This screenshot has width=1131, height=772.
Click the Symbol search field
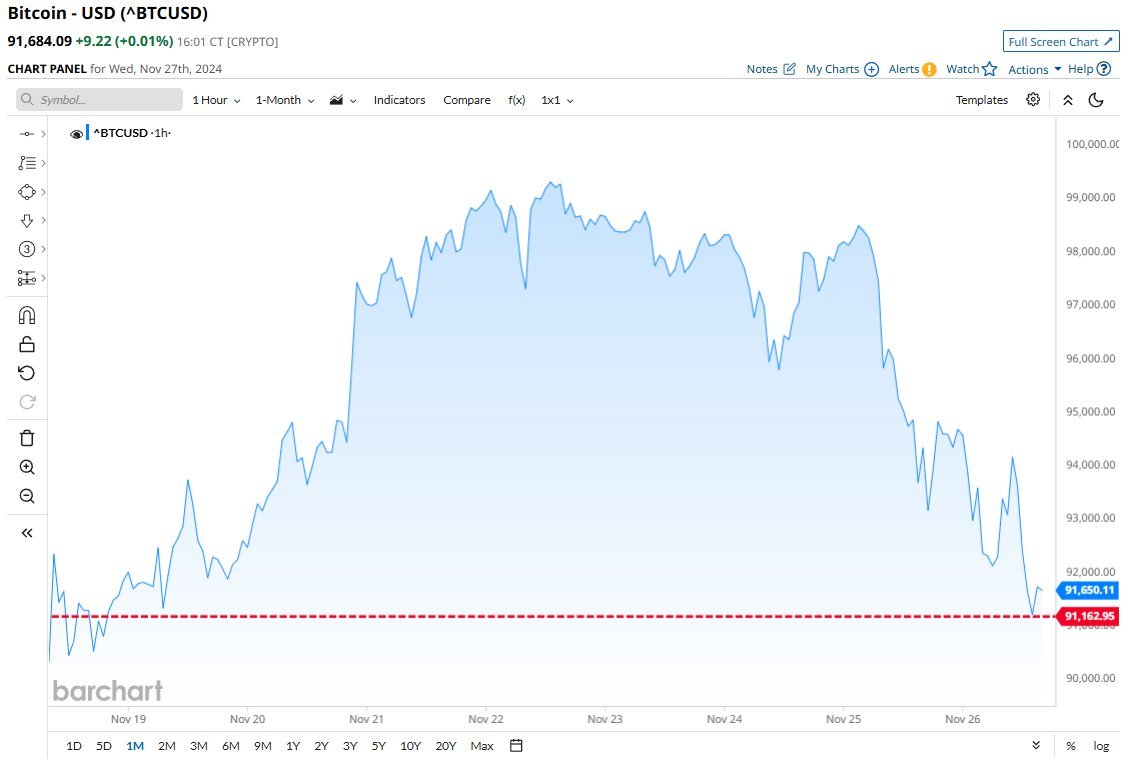[x=100, y=100]
